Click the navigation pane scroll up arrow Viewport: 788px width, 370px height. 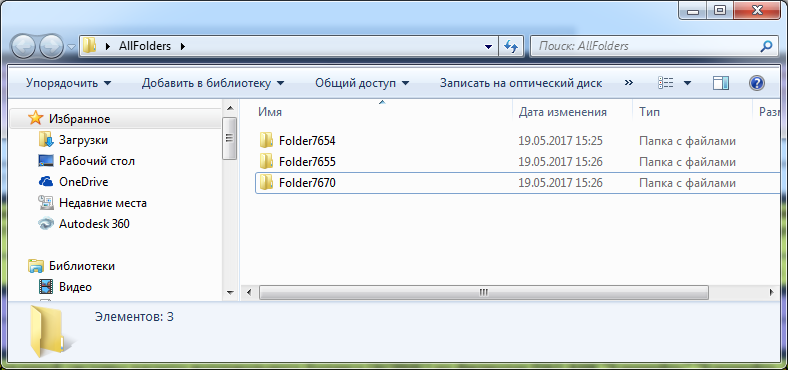coord(230,108)
